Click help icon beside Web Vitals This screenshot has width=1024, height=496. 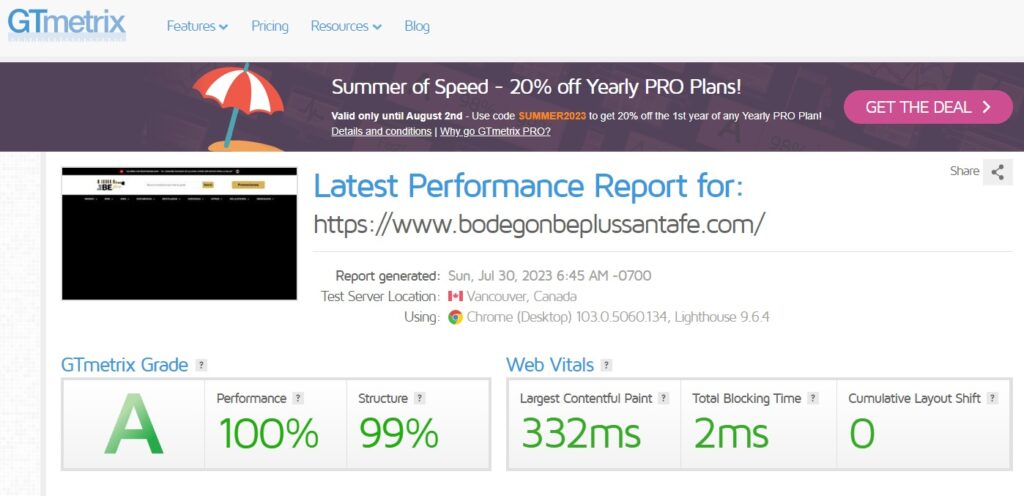(x=607, y=365)
